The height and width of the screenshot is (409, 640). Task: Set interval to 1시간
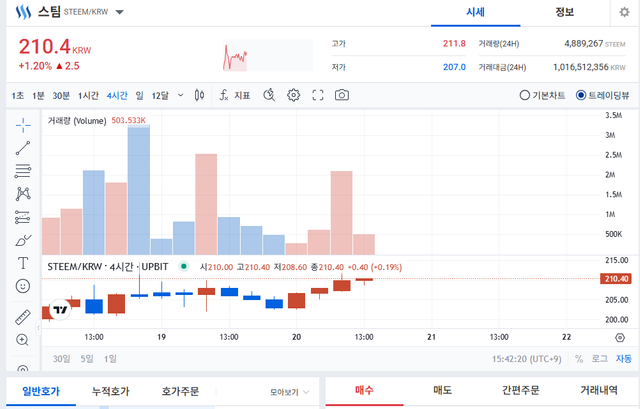point(88,96)
